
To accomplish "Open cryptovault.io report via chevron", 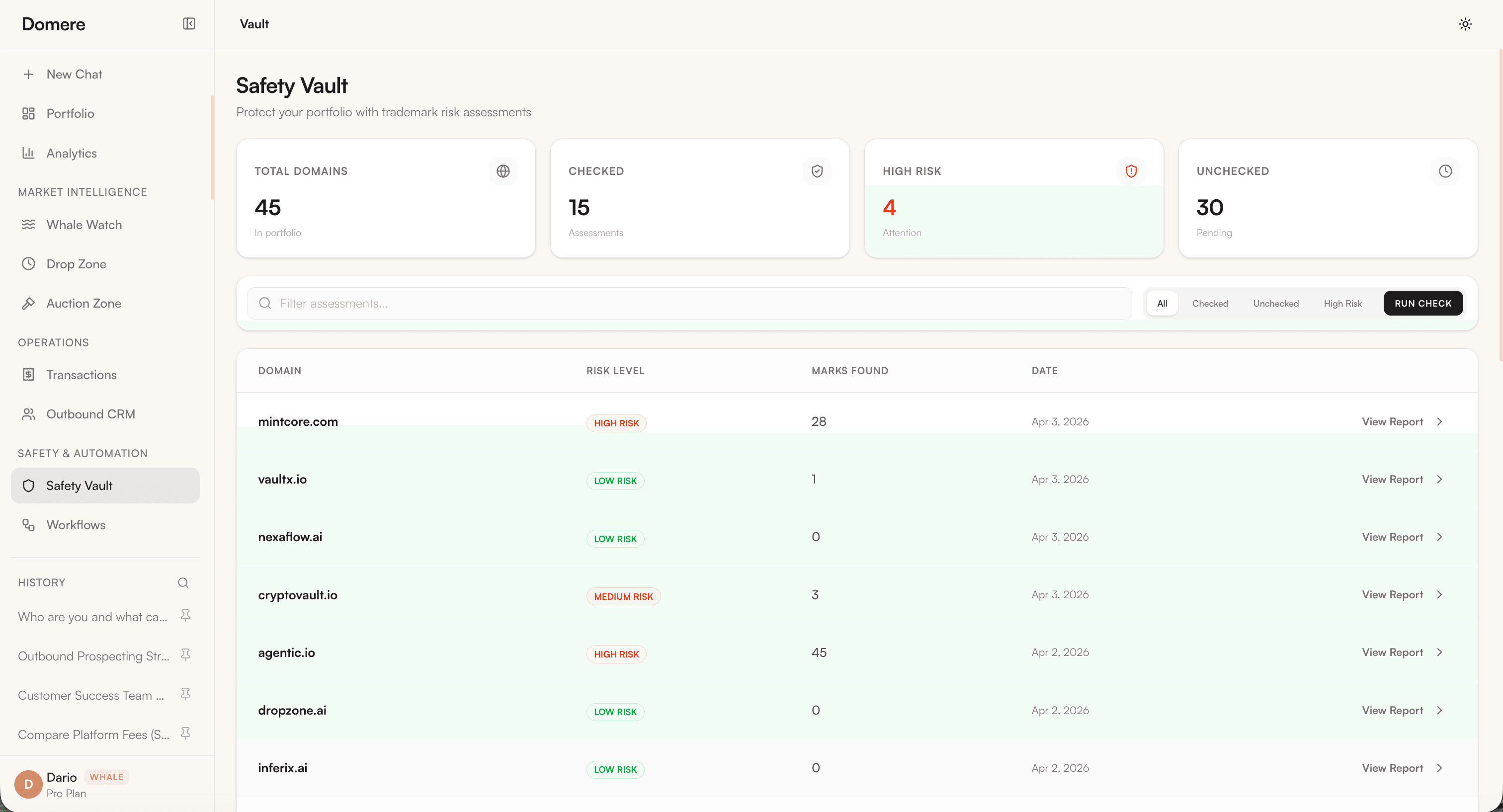I will coord(1439,594).
